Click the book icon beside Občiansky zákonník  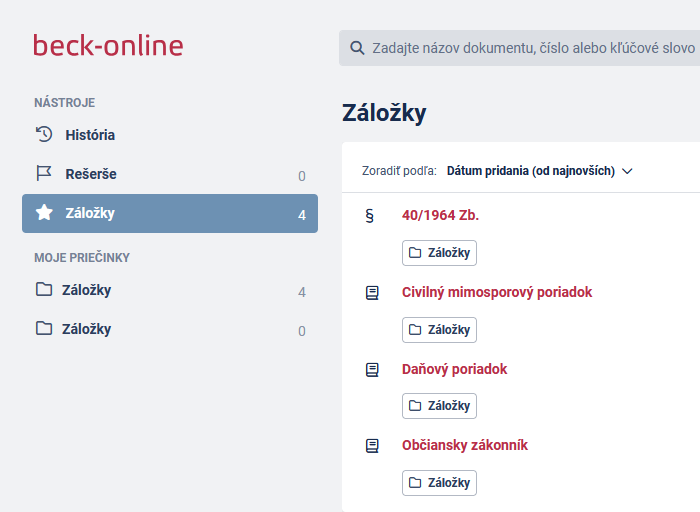click(372, 445)
